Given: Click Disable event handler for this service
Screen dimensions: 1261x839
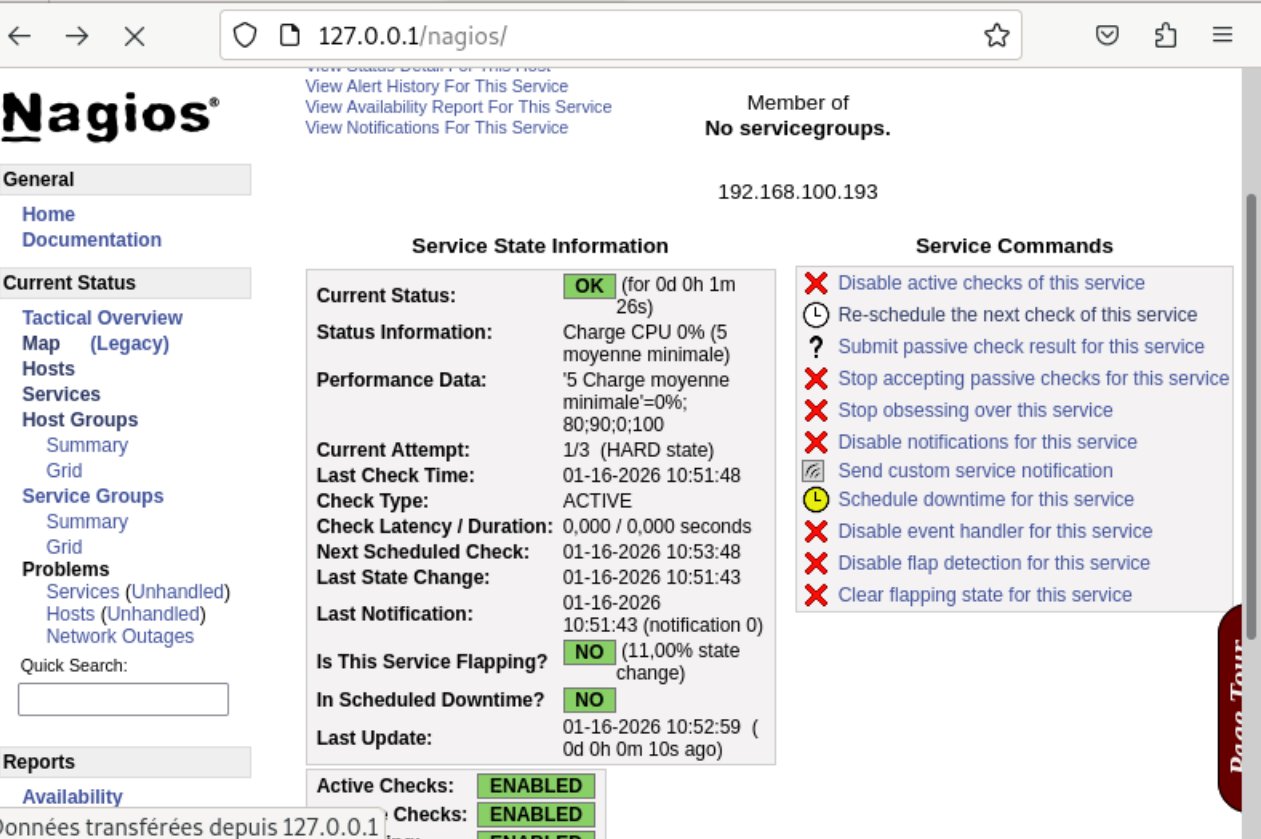Looking at the screenshot, I should 994,531.
